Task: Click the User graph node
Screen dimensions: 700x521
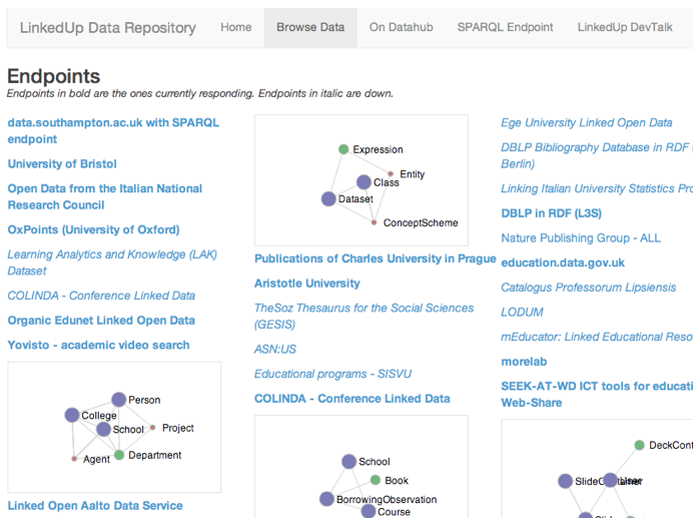Action: click(611, 480)
